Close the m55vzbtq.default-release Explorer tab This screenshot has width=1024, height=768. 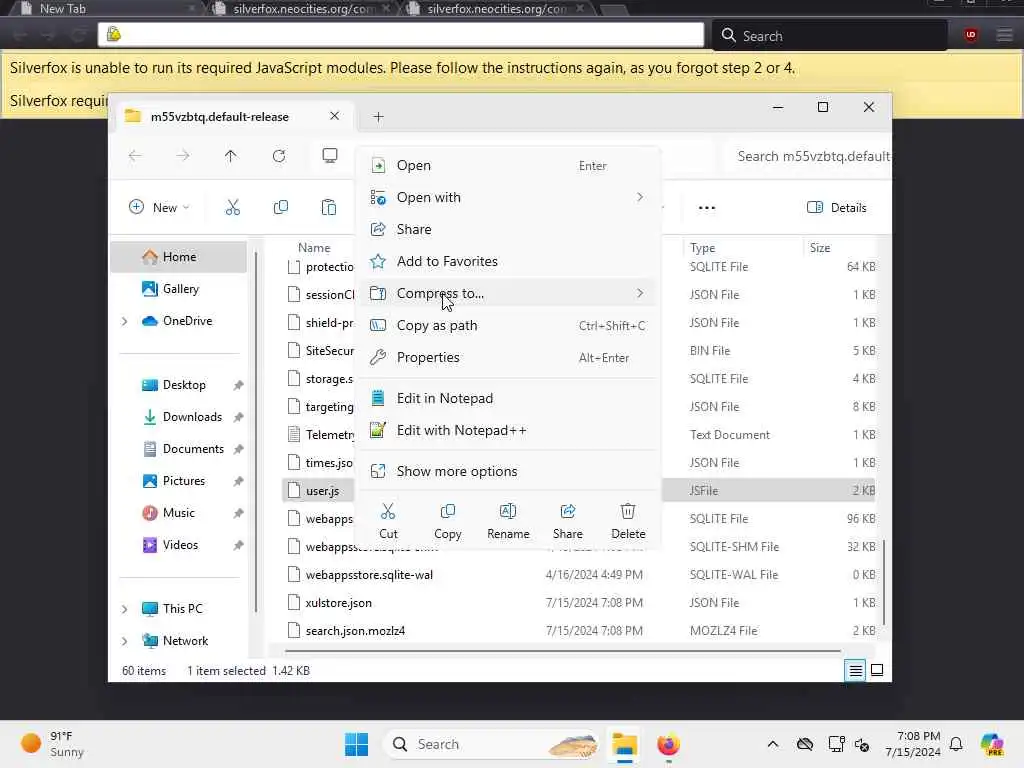334,116
